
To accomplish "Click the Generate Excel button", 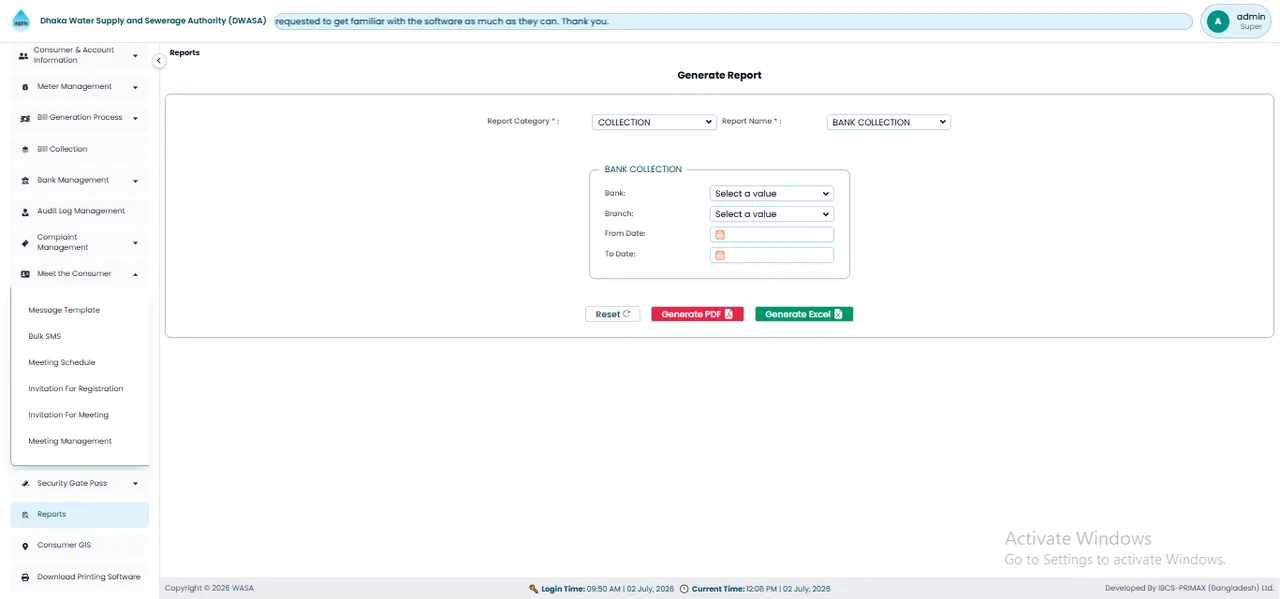I will [804, 314].
